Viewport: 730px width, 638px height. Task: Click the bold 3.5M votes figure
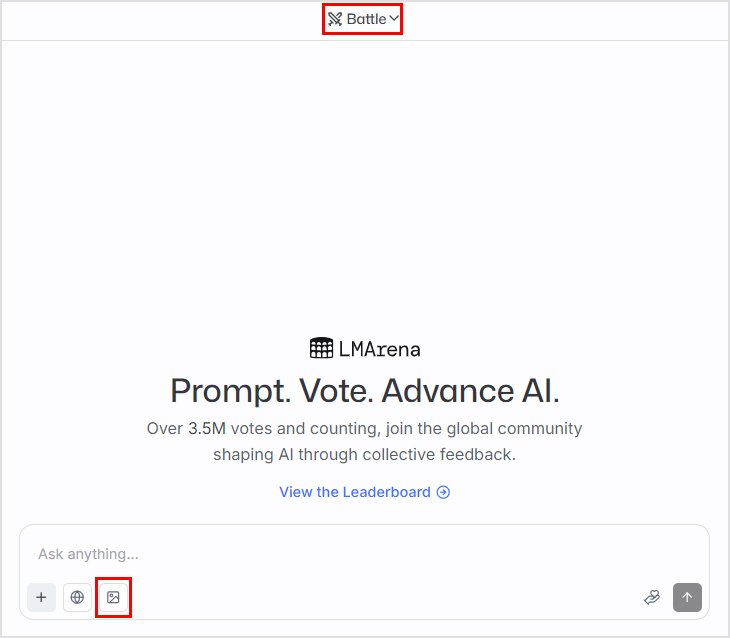[206, 428]
